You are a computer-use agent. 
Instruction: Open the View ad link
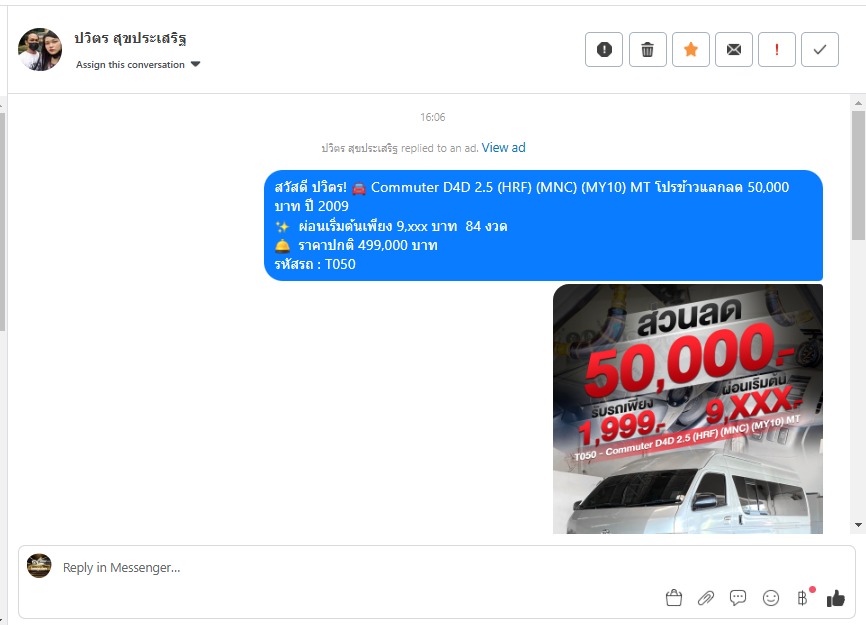[503, 147]
